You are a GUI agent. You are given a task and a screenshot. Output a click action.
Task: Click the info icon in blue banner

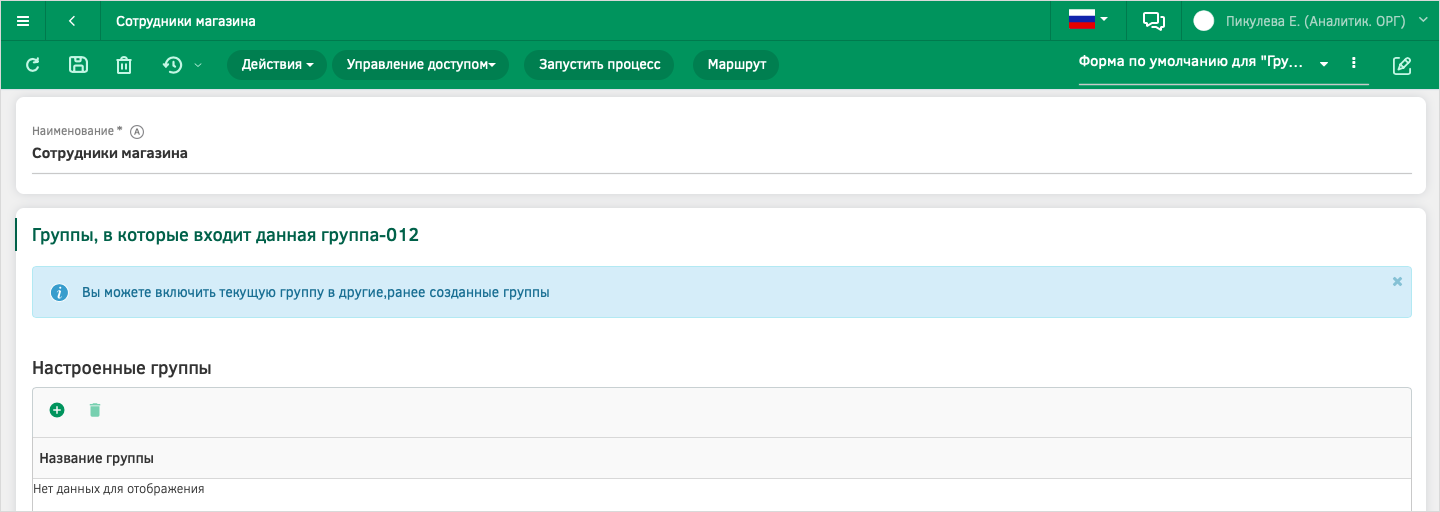click(60, 293)
